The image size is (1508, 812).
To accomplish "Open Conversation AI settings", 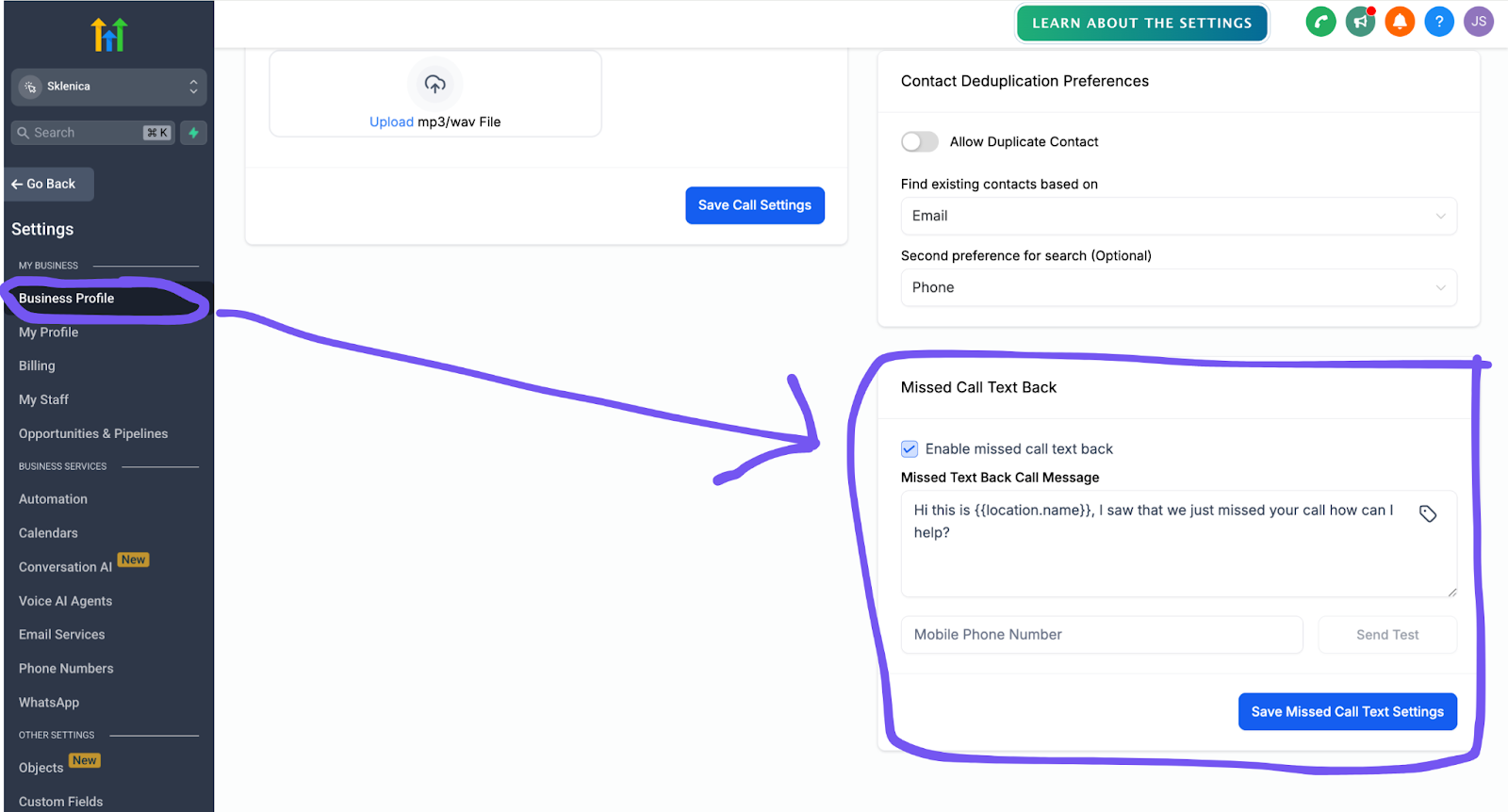I will click(65, 567).
